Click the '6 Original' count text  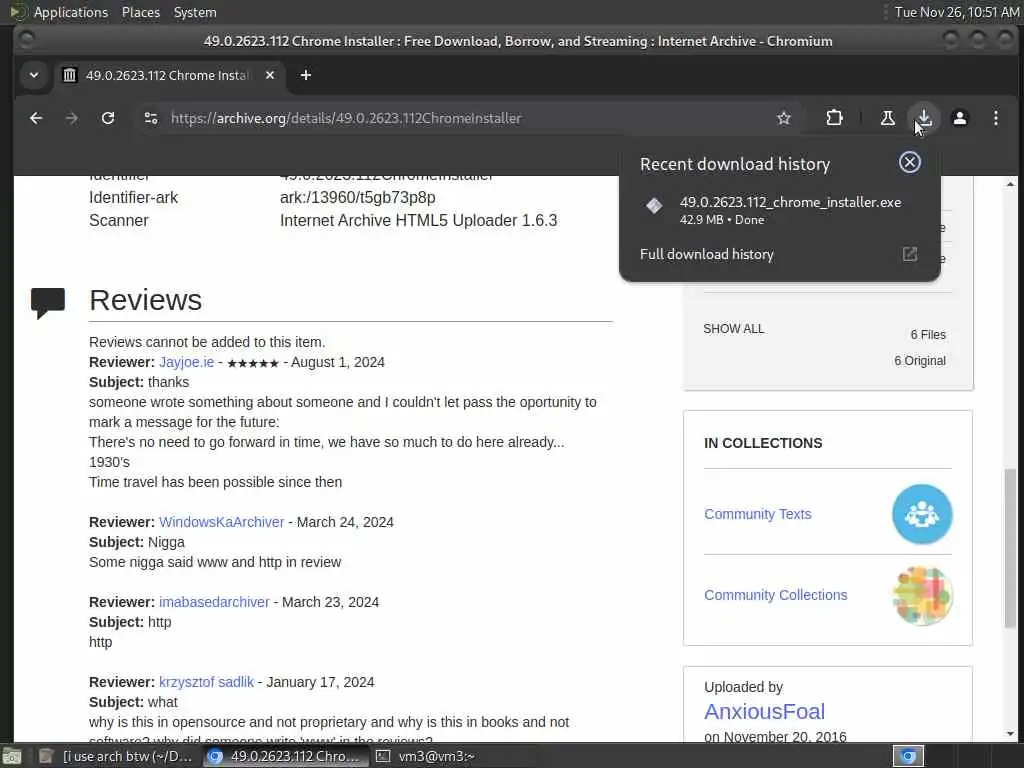point(920,360)
